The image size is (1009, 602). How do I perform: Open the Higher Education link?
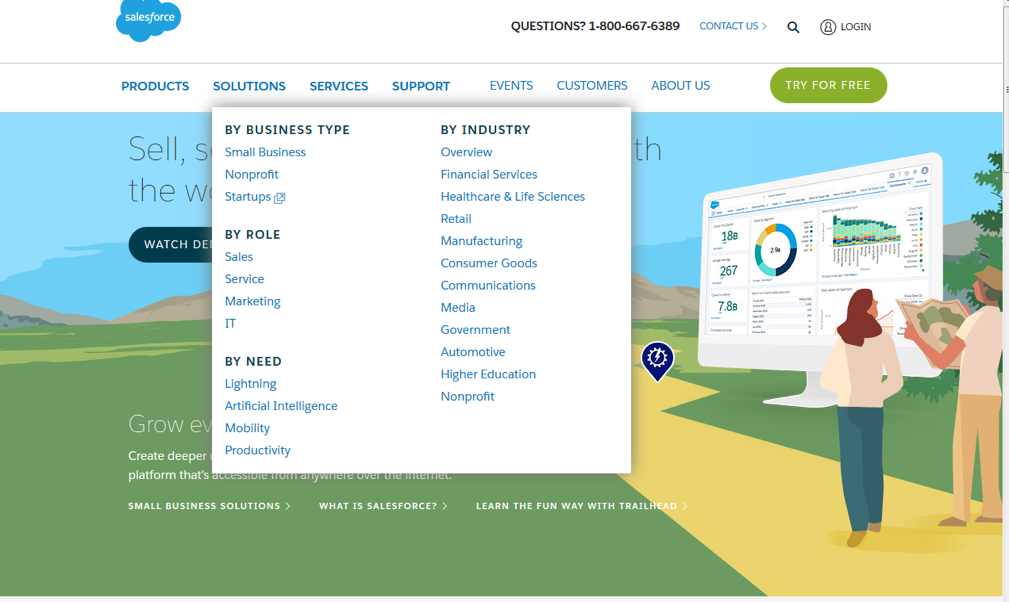488,374
